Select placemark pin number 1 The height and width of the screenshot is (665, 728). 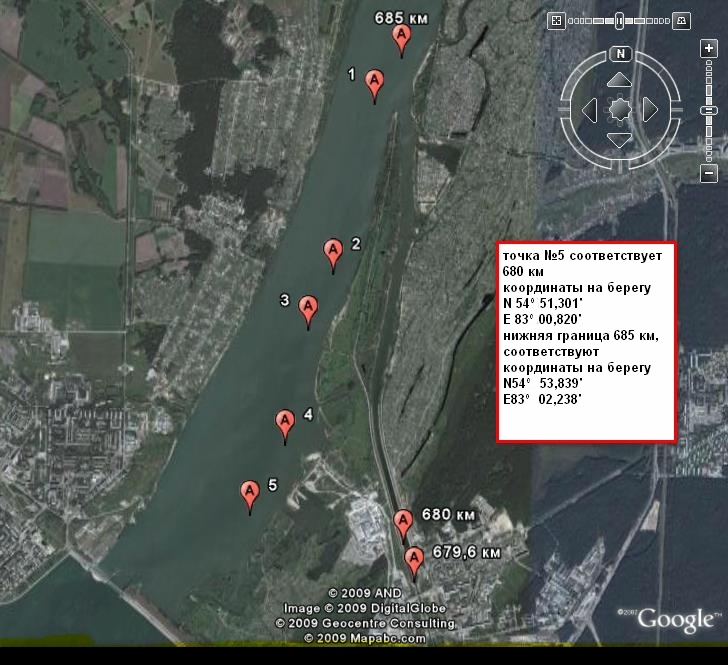pos(375,82)
